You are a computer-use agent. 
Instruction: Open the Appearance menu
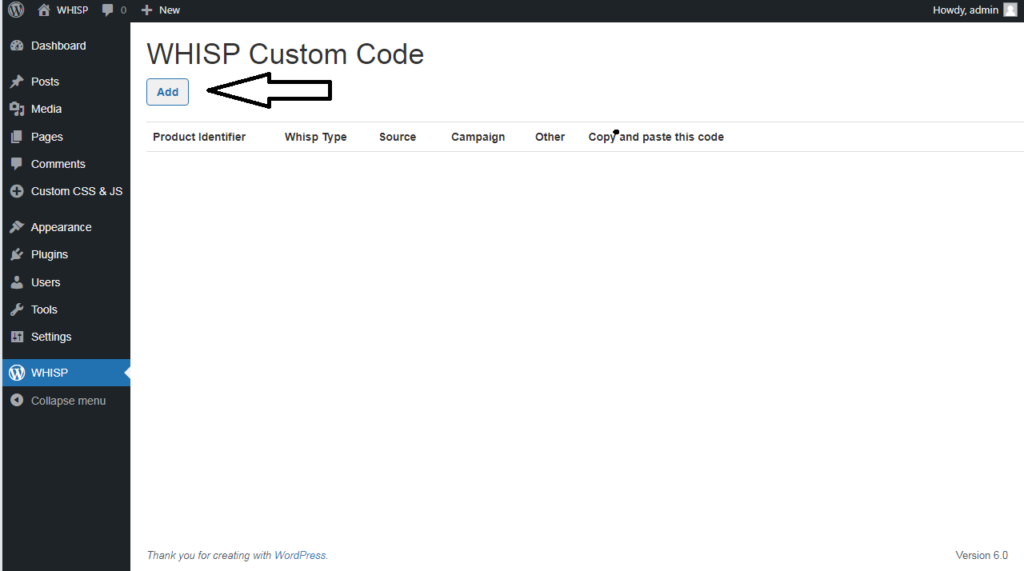[x=61, y=227]
